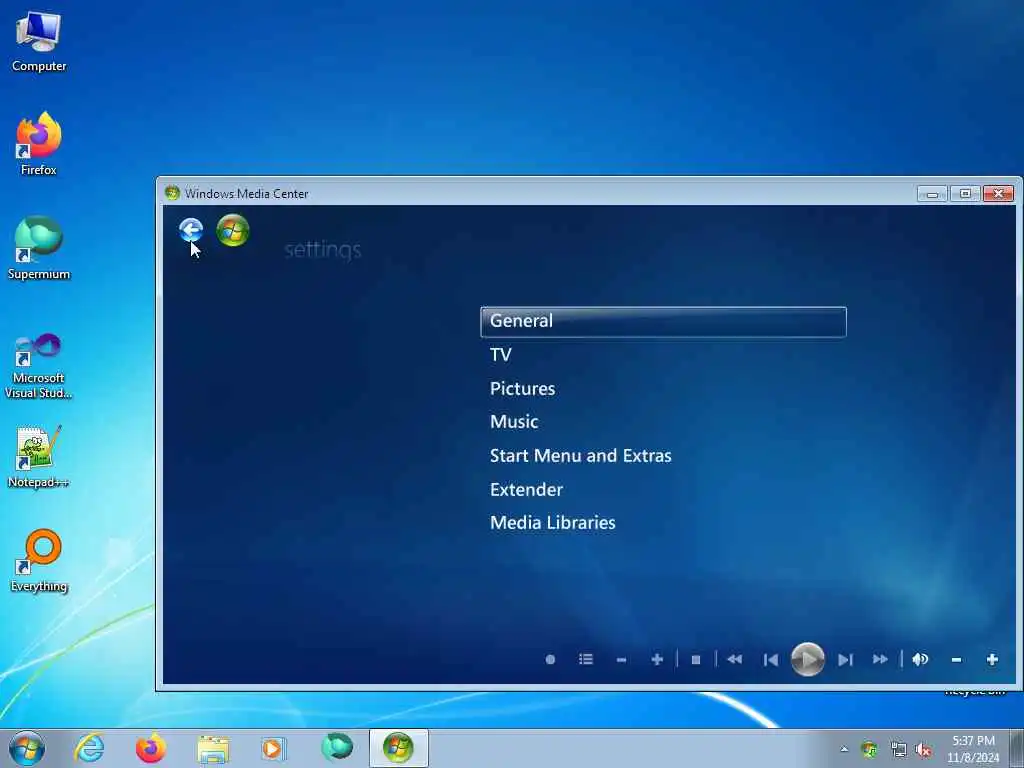
Task: Show hidden tray icons arrow
Action: click(844, 749)
